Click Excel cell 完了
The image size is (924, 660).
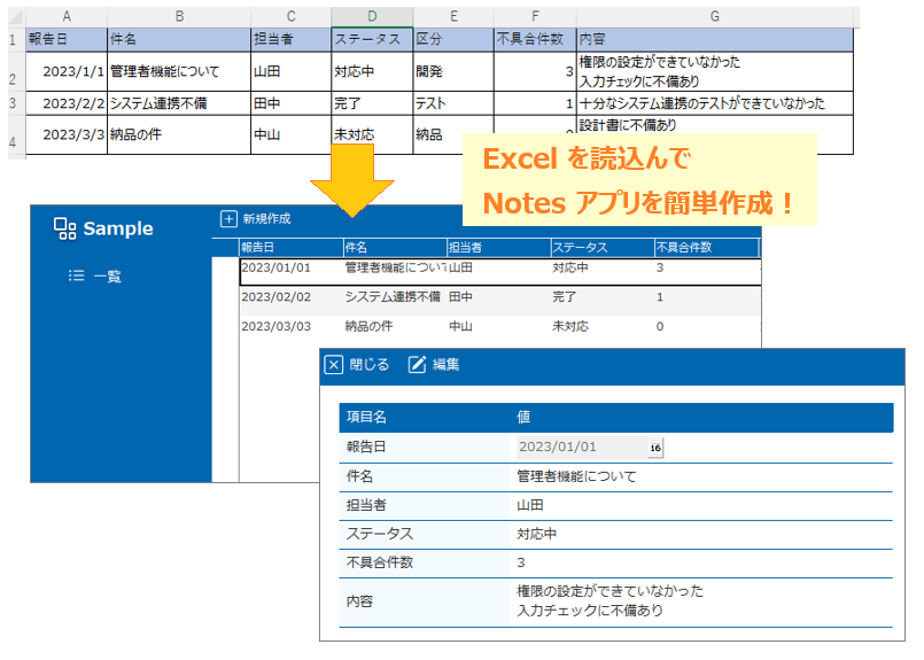(372, 103)
